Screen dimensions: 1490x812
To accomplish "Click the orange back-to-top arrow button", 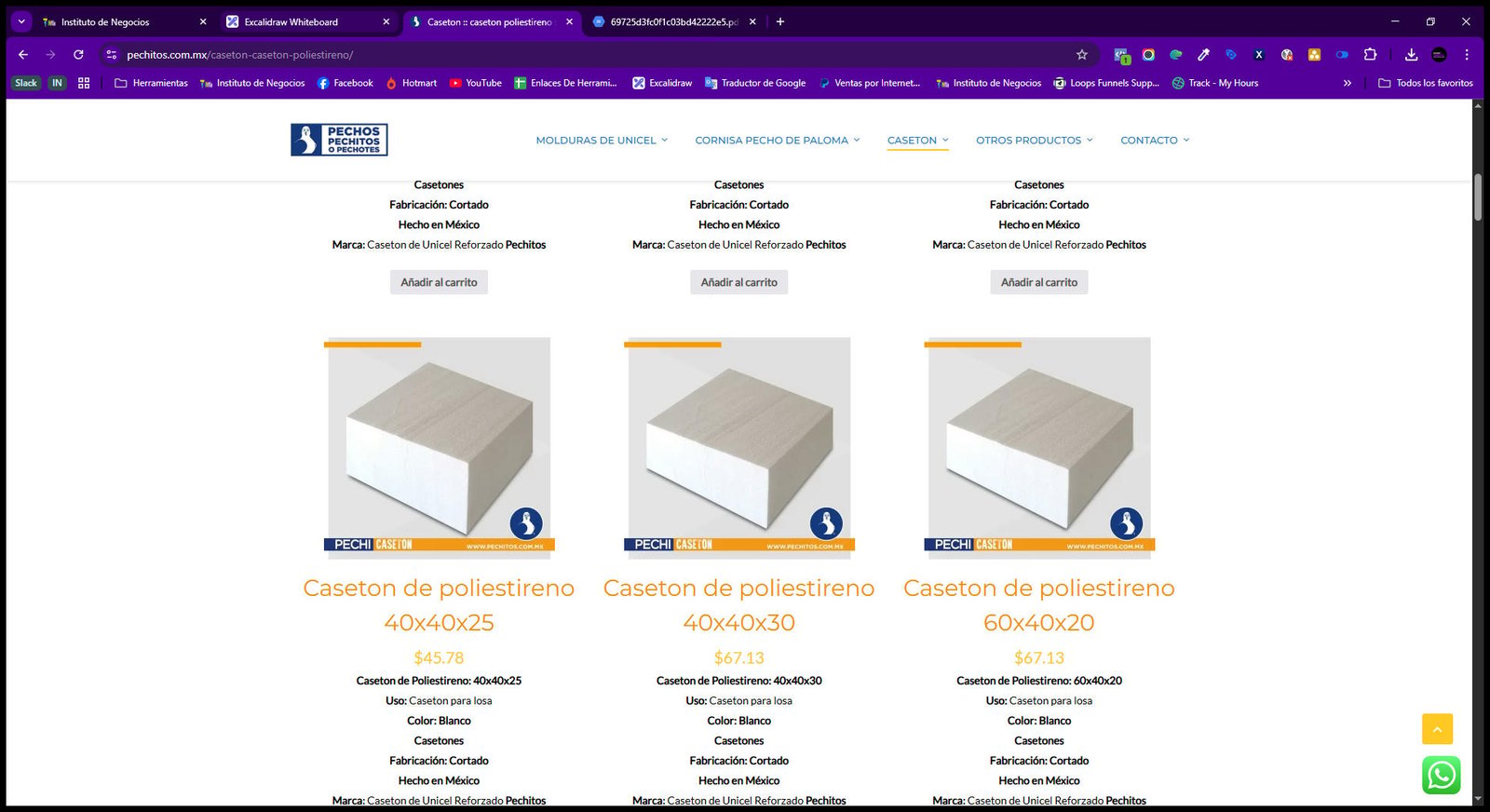I will tap(1437, 729).
